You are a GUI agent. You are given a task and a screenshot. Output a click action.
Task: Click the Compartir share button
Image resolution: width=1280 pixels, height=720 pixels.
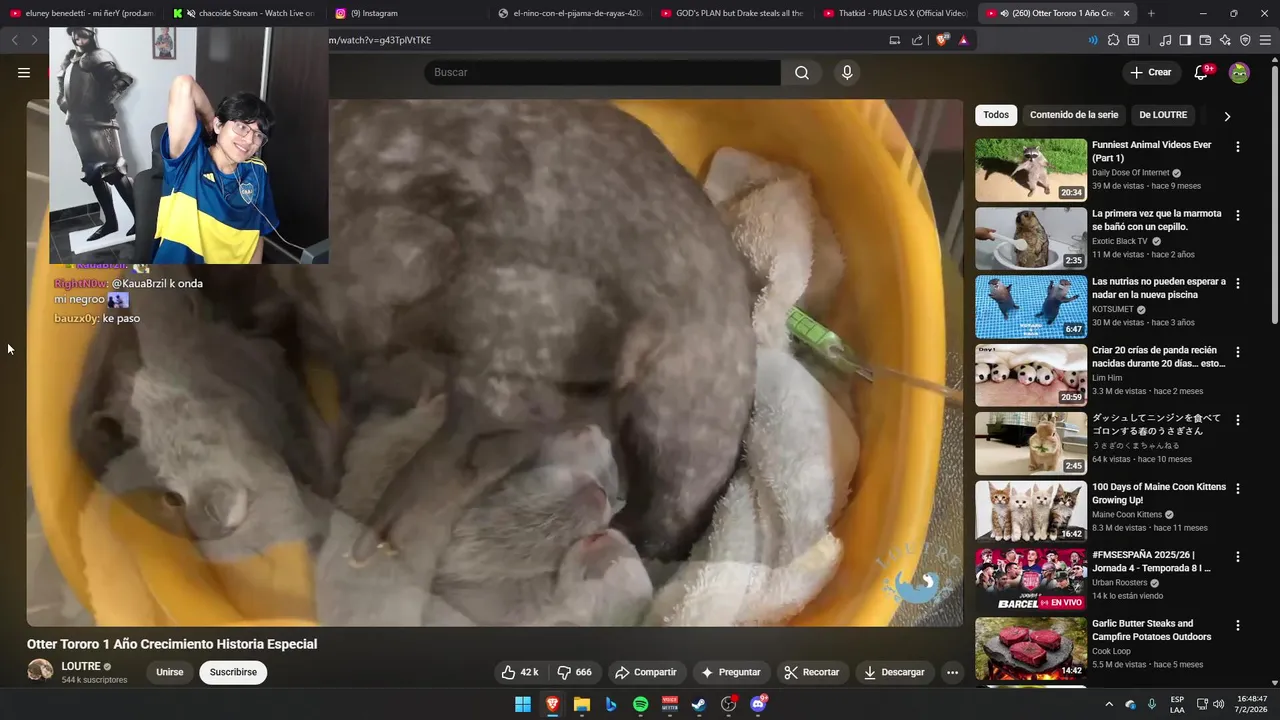[x=645, y=672]
